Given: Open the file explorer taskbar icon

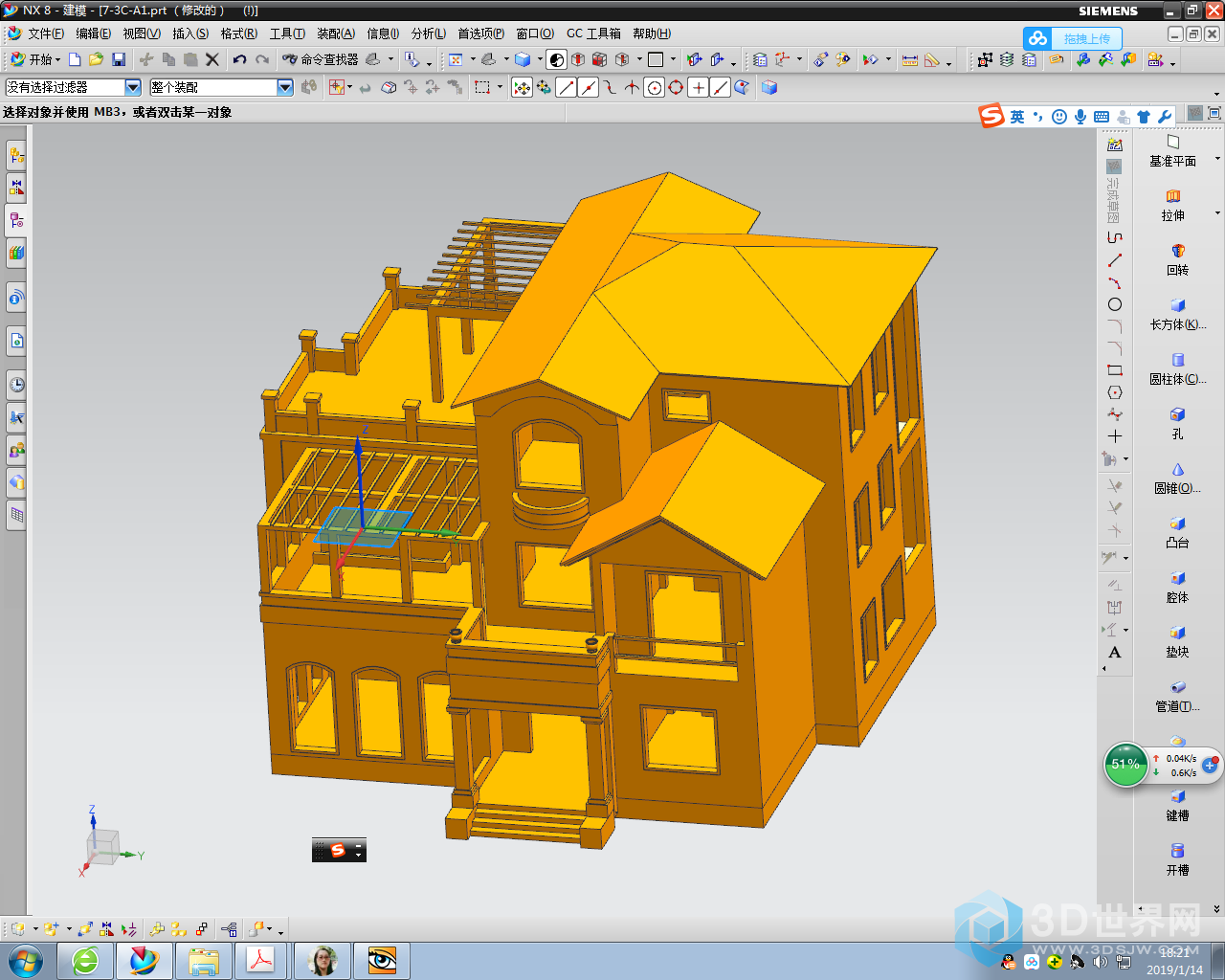Looking at the screenshot, I should 203,961.
